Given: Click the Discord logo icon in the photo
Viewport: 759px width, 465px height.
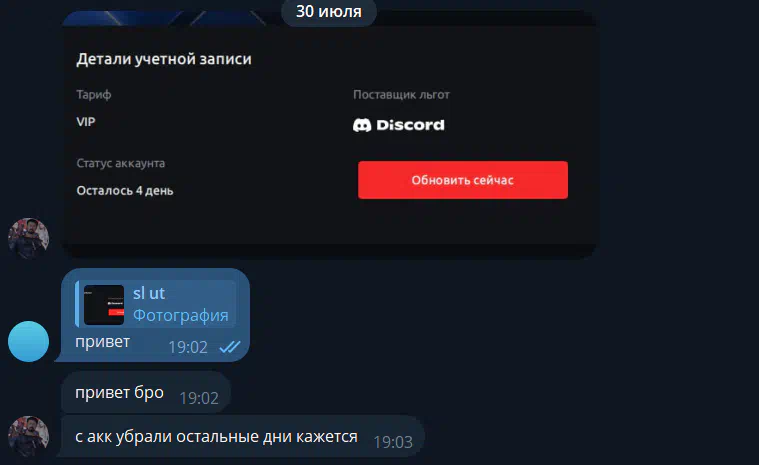Looking at the screenshot, I should pyautogui.click(x=362, y=125).
